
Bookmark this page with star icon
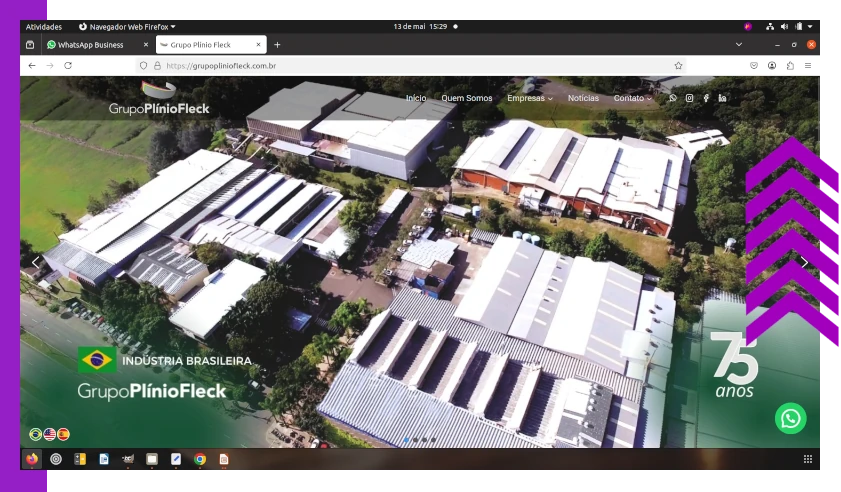(678, 65)
